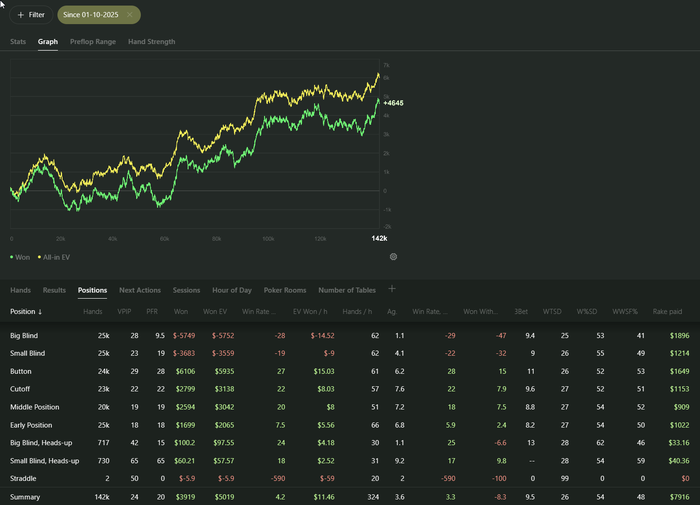Toggle the All-in EV line in legend
Viewport: 700px width, 505px height.
tap(54, 257)
